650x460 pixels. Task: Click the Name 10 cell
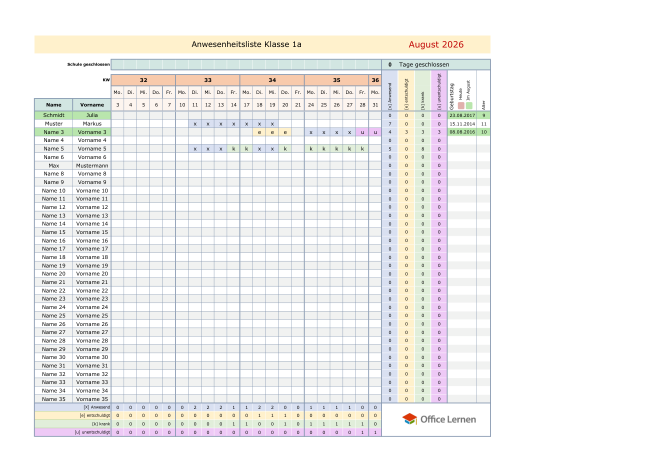click(53, 191)
